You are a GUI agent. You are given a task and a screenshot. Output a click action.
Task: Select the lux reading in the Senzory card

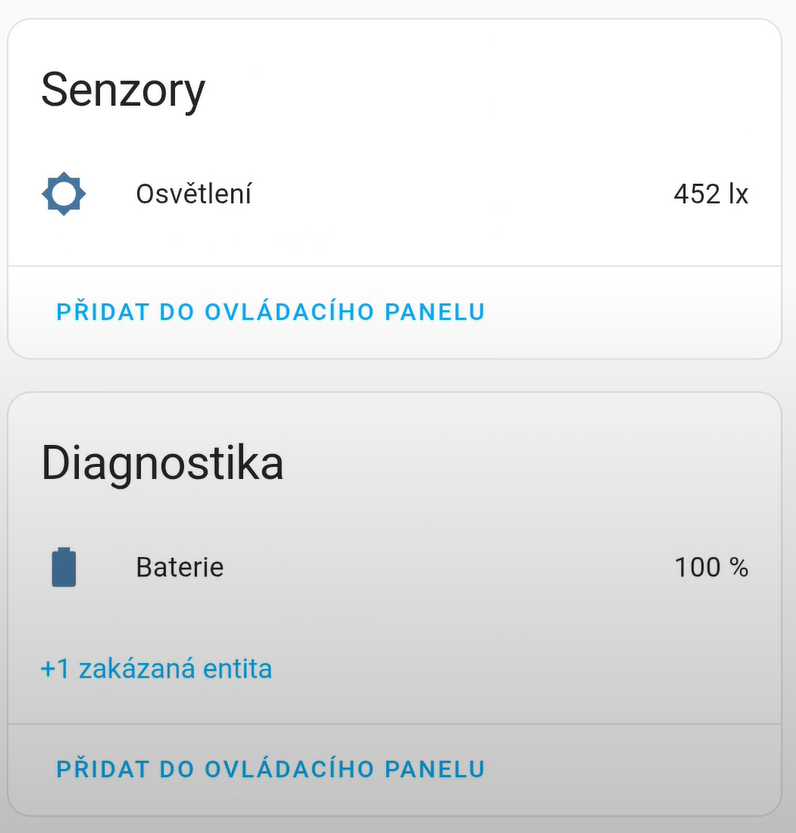[x=710, y=194]
